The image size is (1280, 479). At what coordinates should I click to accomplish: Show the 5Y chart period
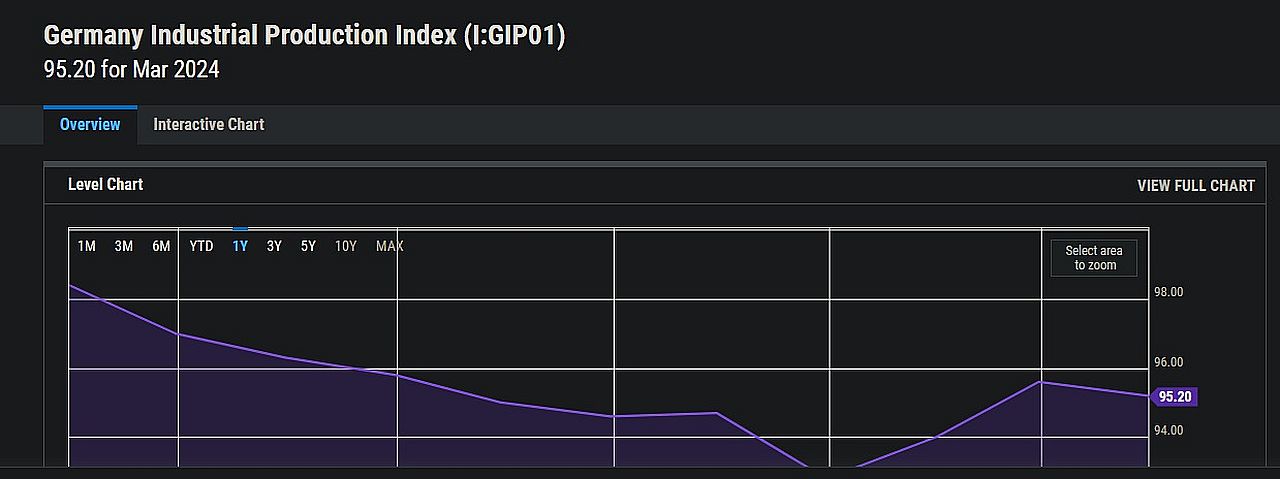[x=308, y=246]
